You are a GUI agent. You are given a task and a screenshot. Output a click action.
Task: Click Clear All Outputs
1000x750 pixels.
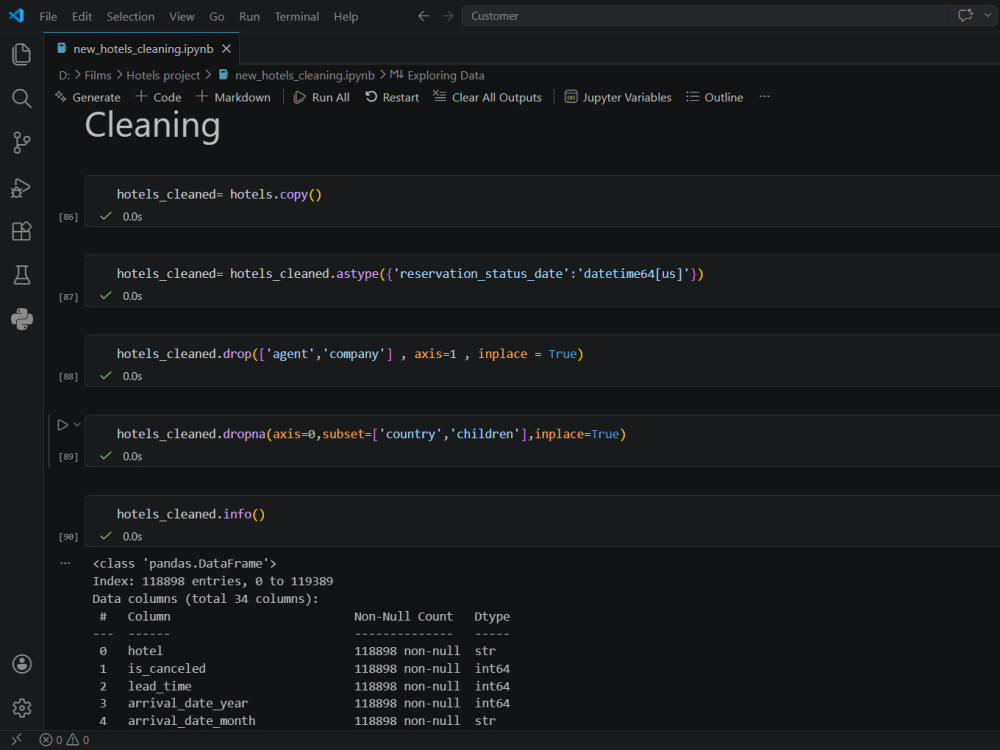(x=488, y=97)
